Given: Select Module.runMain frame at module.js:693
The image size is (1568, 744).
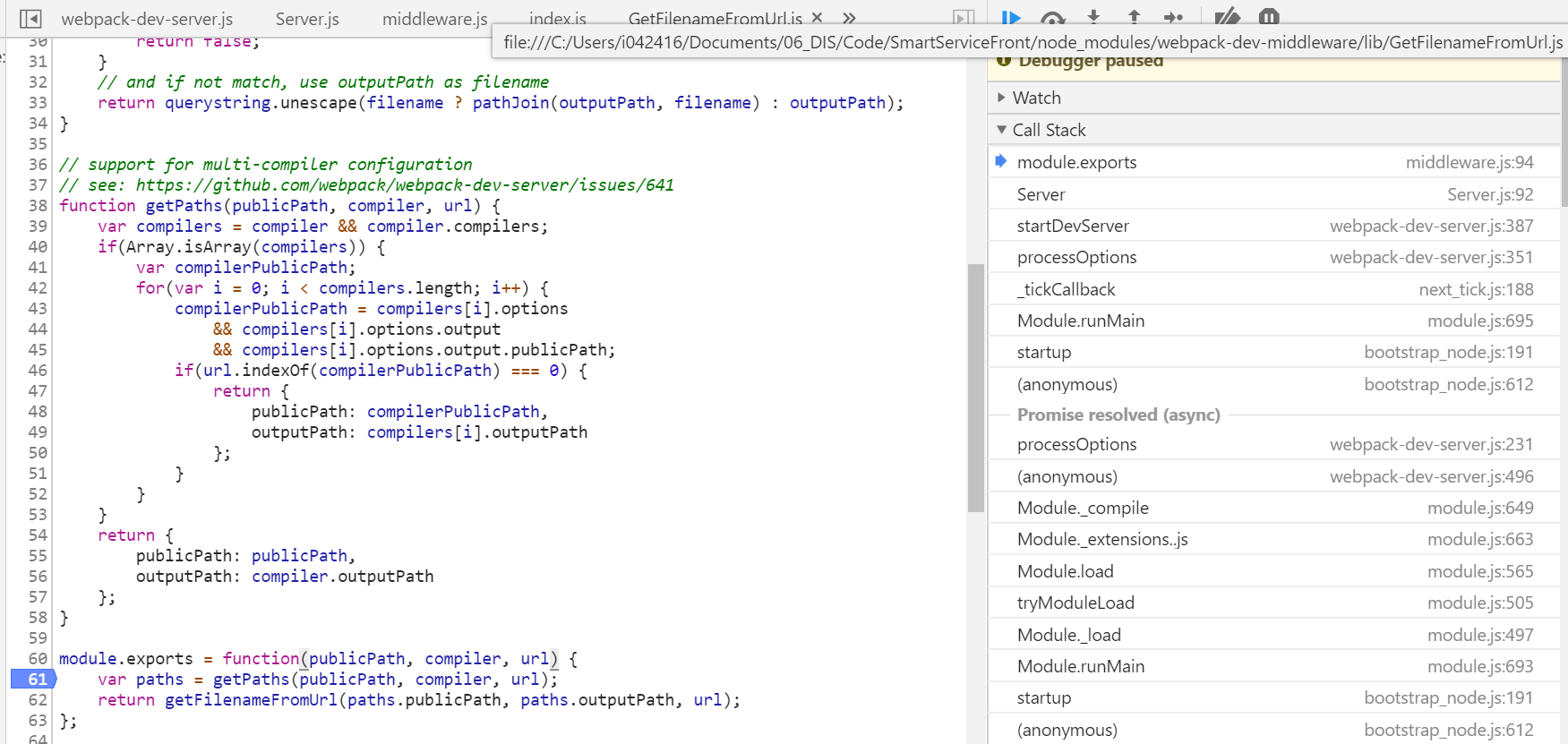Looking at the screenshot, I should (x=1273, y=666).
